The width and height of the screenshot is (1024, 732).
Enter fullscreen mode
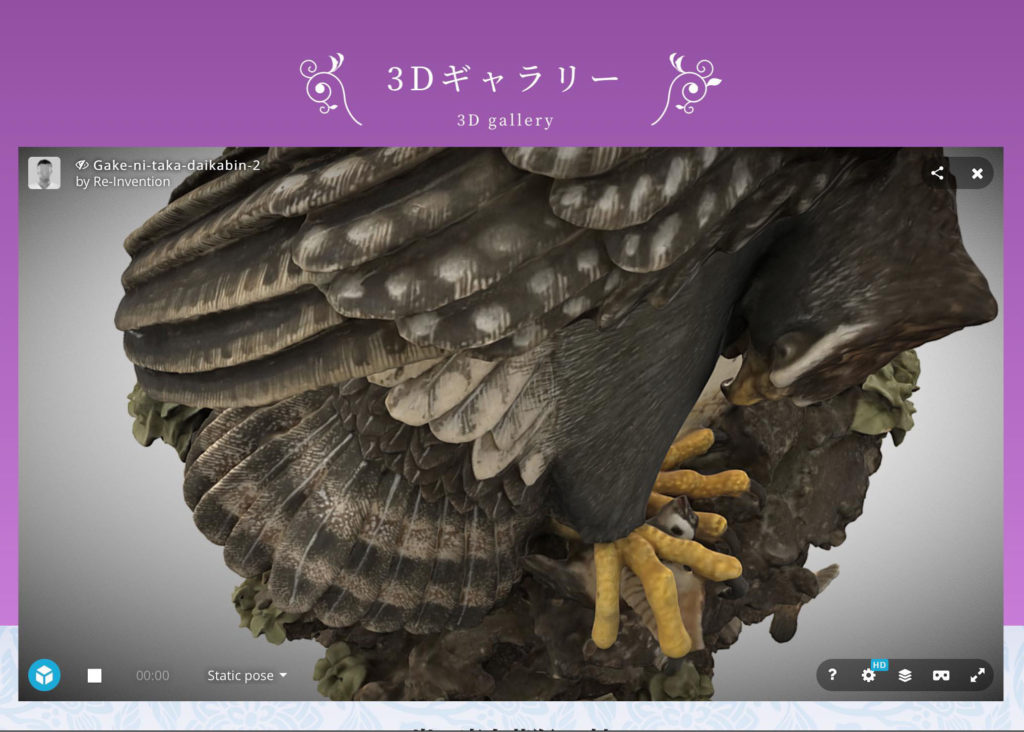(977, 675)
